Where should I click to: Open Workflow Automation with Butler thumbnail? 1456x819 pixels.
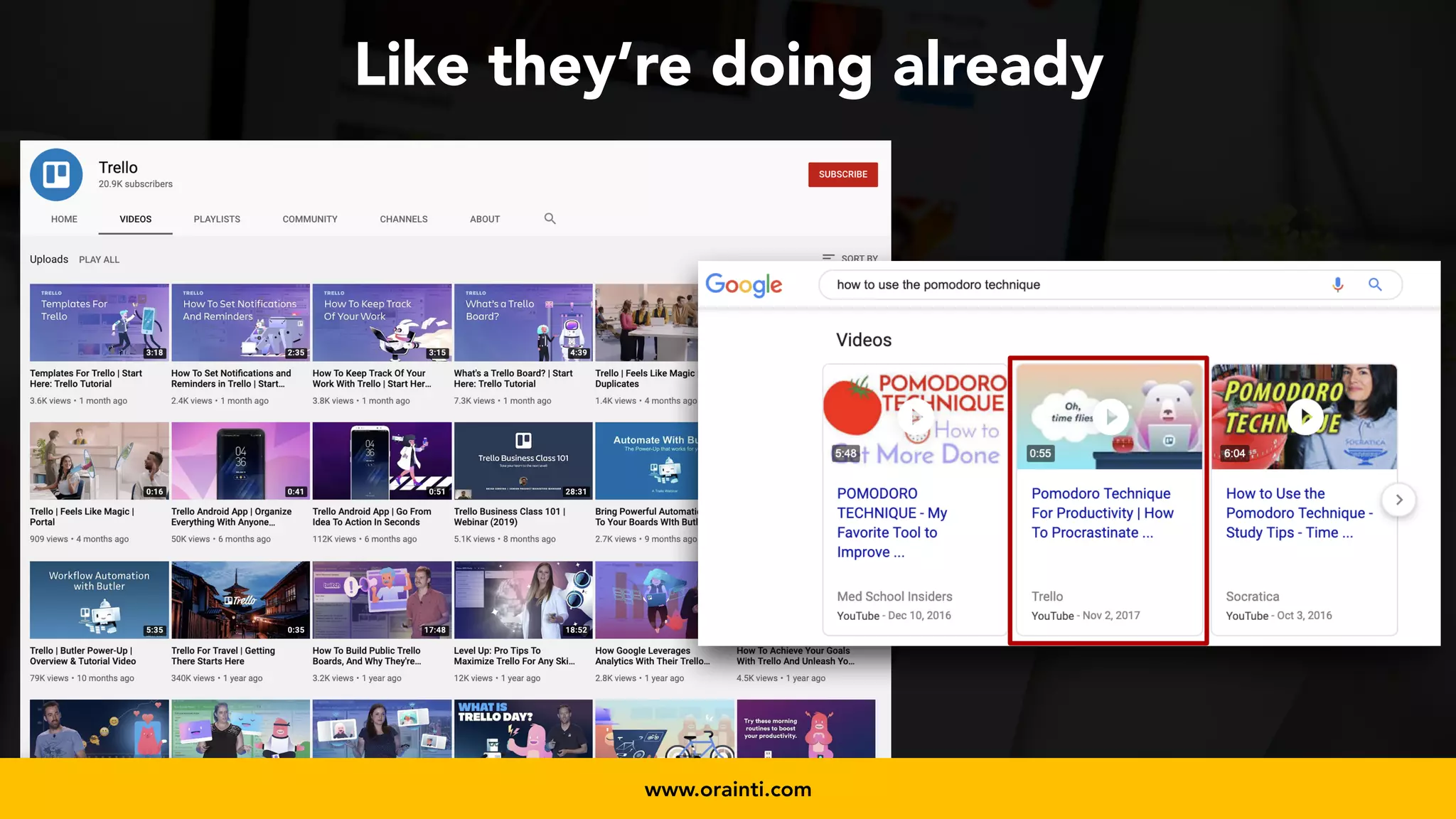(99, 599)
